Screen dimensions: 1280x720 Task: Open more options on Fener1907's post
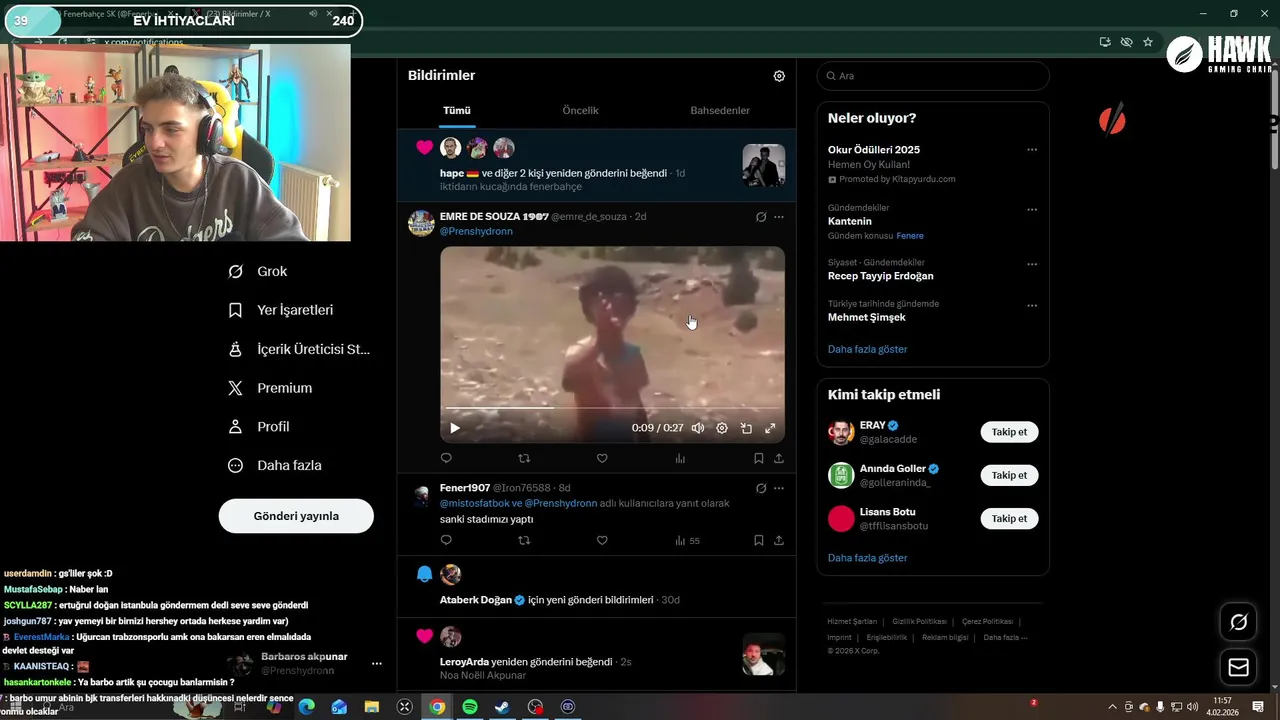click(779, 488)
